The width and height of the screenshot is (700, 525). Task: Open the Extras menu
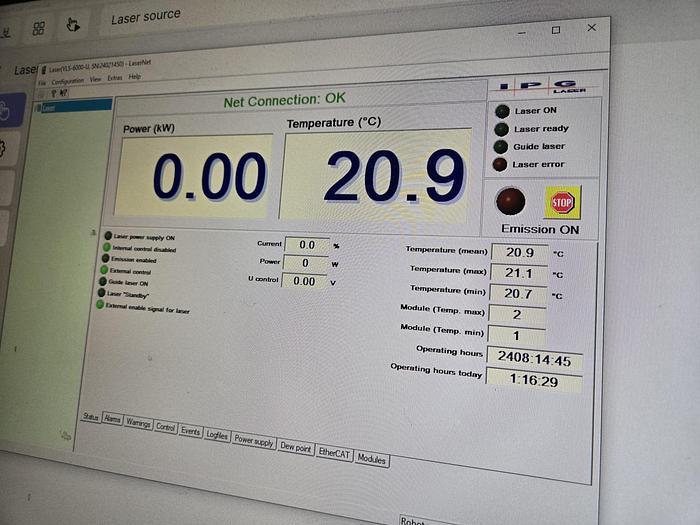tap(114, 77)
